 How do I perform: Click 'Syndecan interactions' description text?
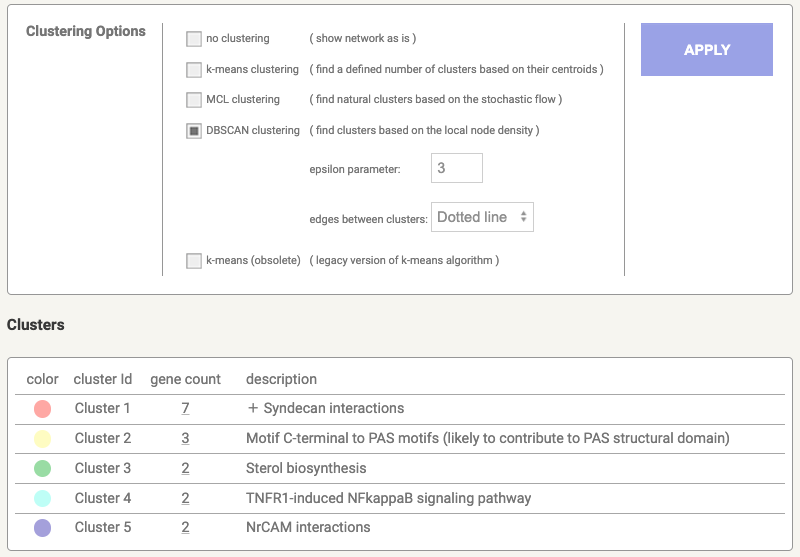(334, 408)
